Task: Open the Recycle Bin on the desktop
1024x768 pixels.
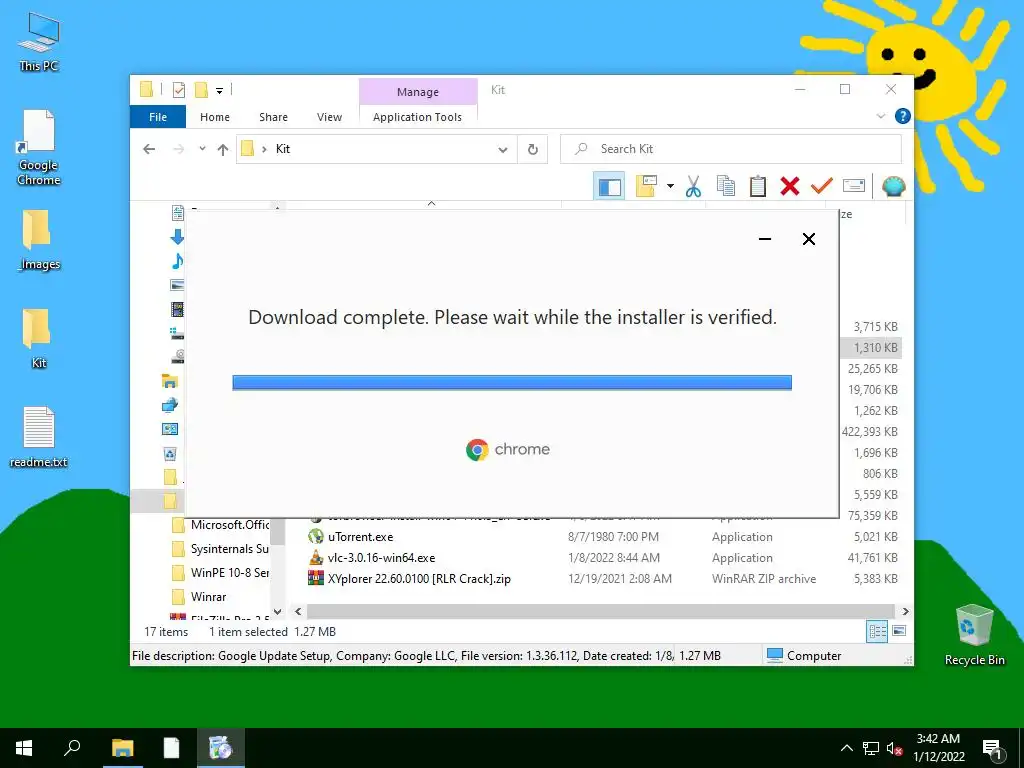Action: point(974,635)
